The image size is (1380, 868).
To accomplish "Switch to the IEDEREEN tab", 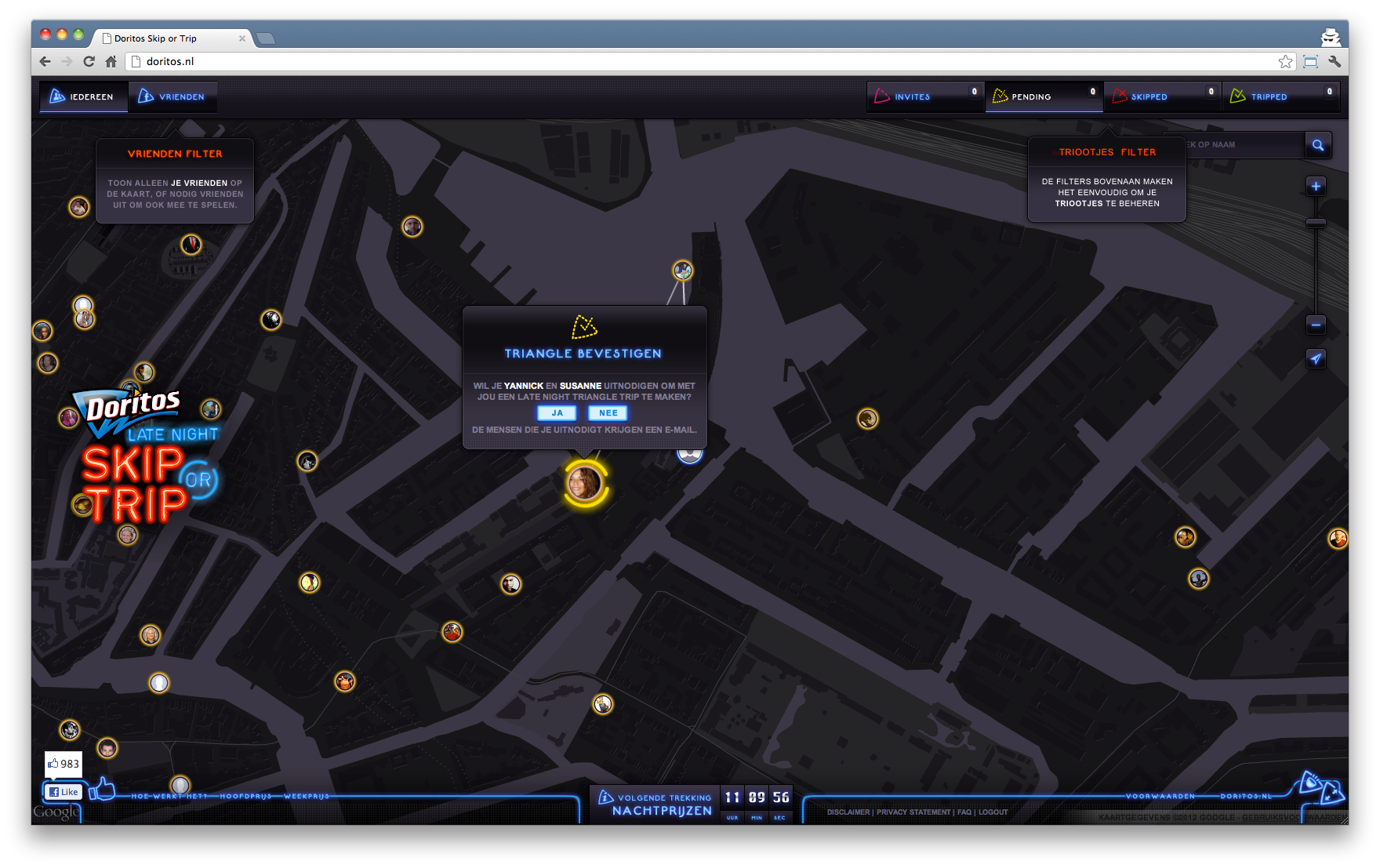I will point(84,96).
